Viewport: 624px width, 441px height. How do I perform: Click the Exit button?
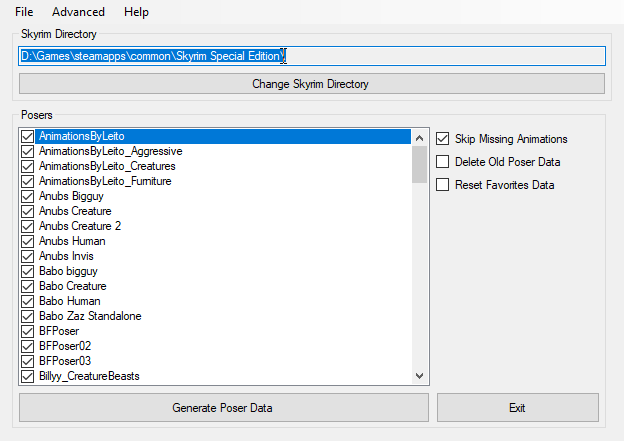tap(518, 408)
